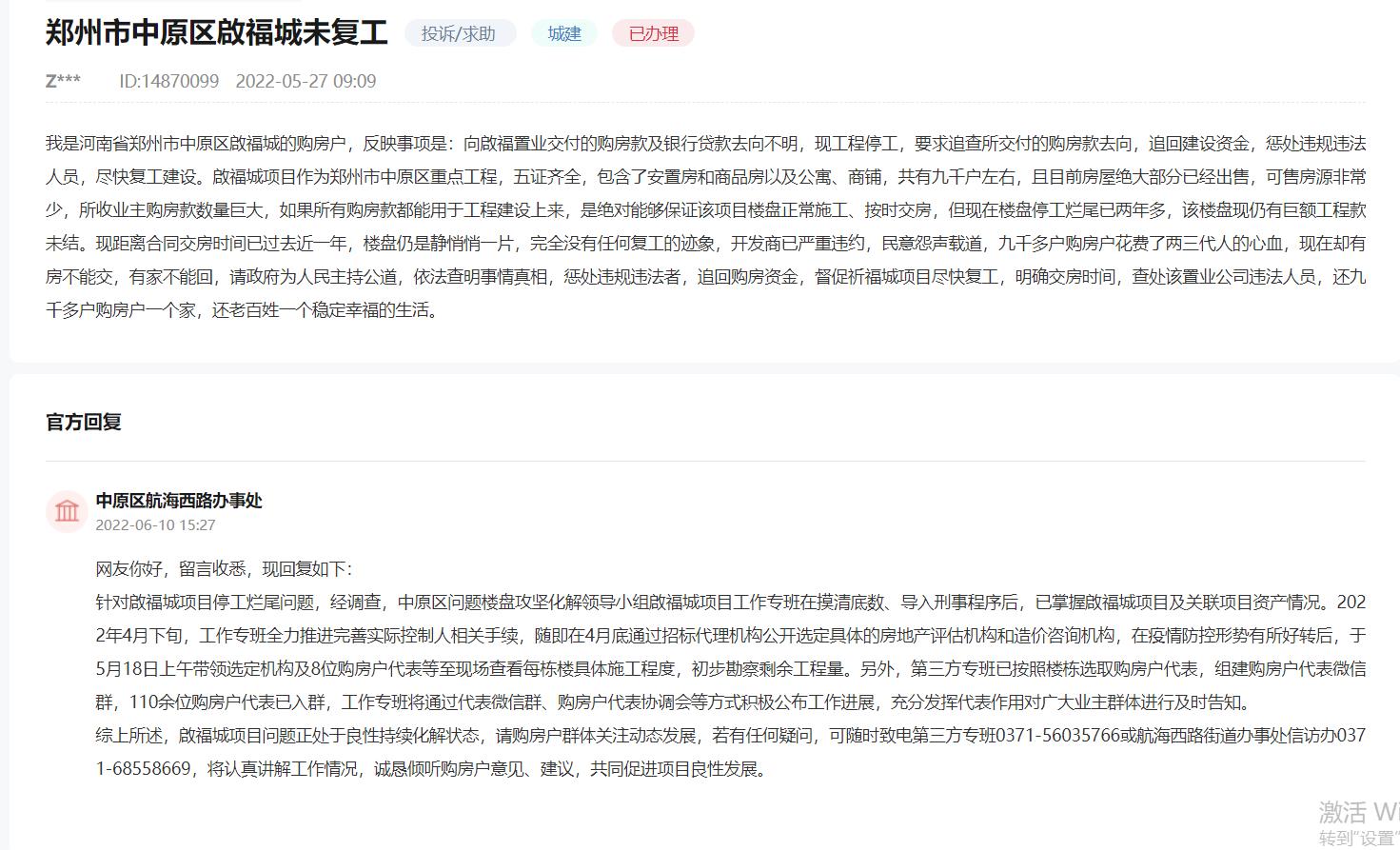Screen dimensions: 1400x850
Task: Click the reply line starting 综上所述
Action: [x=730, y=752]
